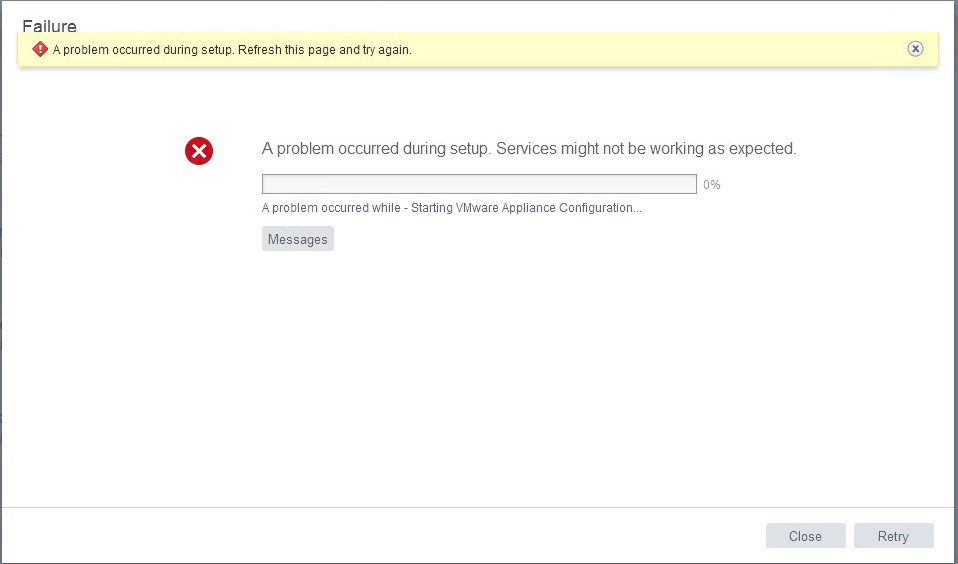Image resolution: width=958 pixels, height=564 pixels.
Task: Click the Failure dialog title
Action: 49,26
